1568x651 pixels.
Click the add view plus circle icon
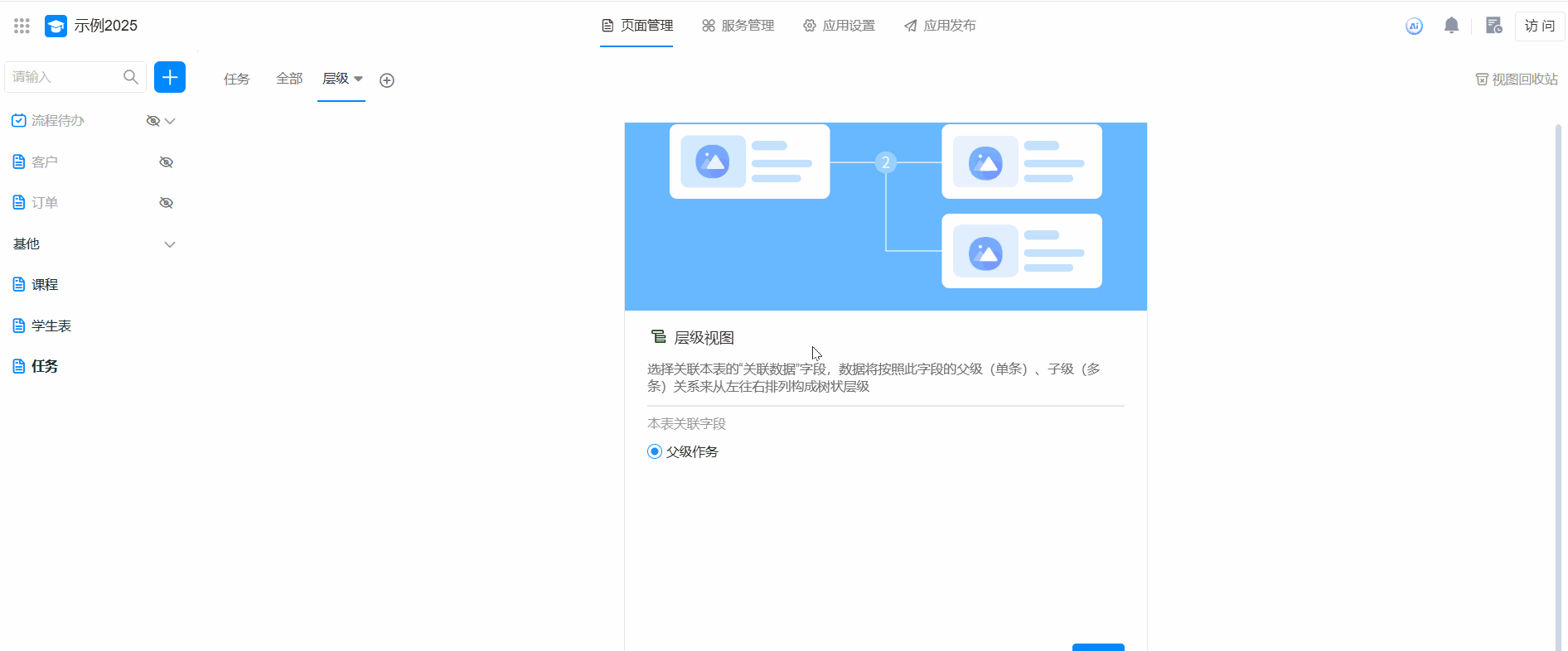point(387,80)
